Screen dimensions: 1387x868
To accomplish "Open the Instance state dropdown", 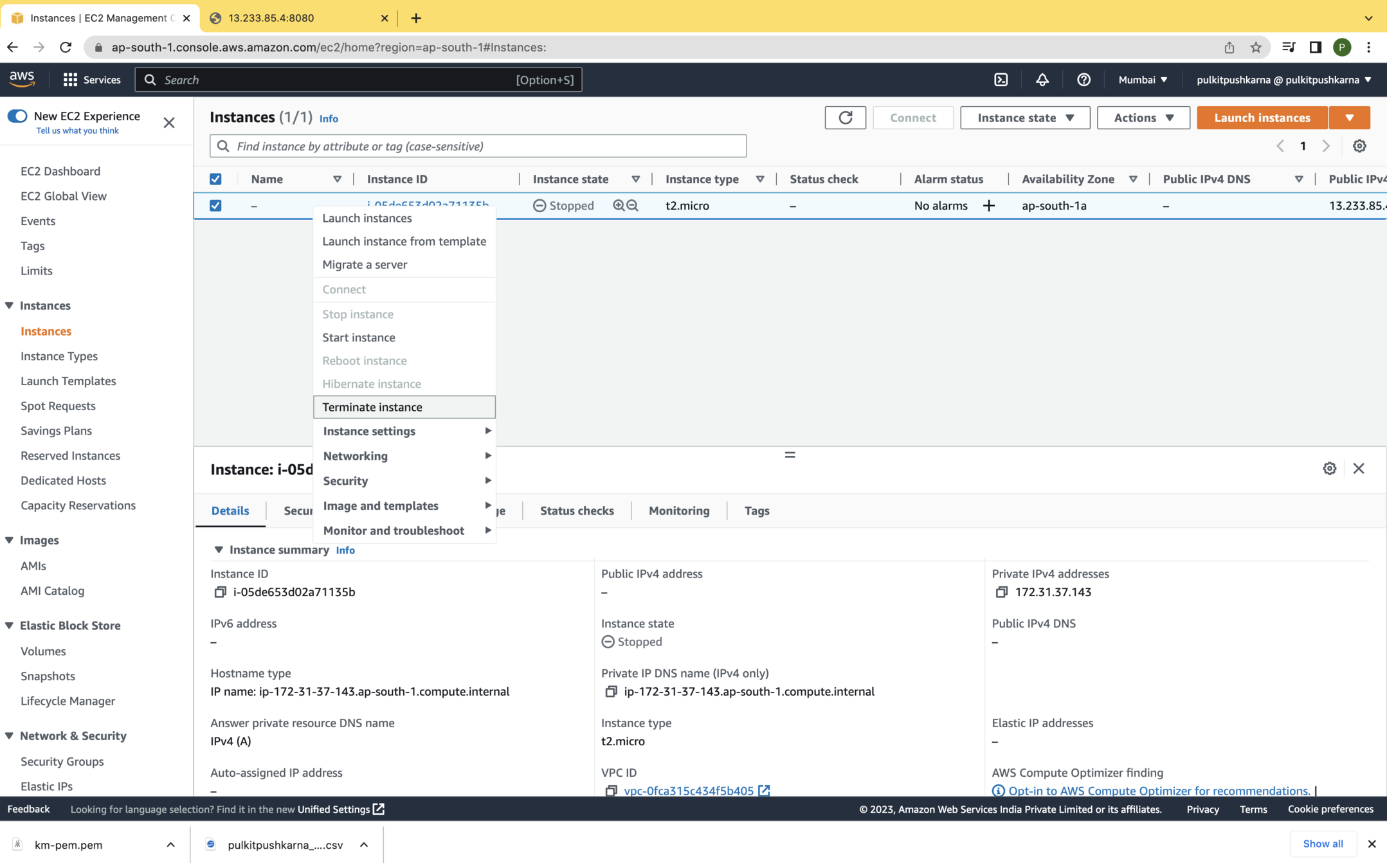I will pos(1024,118).
